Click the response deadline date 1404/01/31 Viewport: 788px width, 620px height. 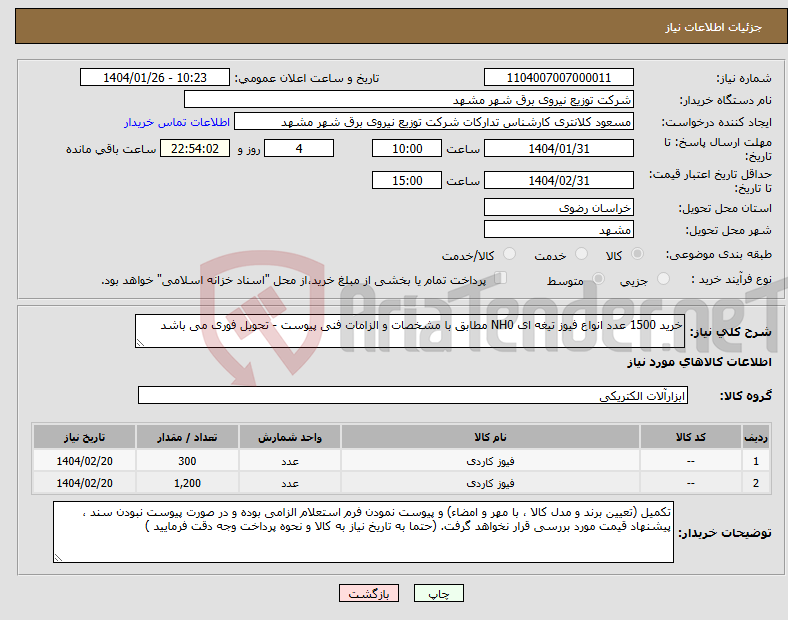[x=558, y=148]
